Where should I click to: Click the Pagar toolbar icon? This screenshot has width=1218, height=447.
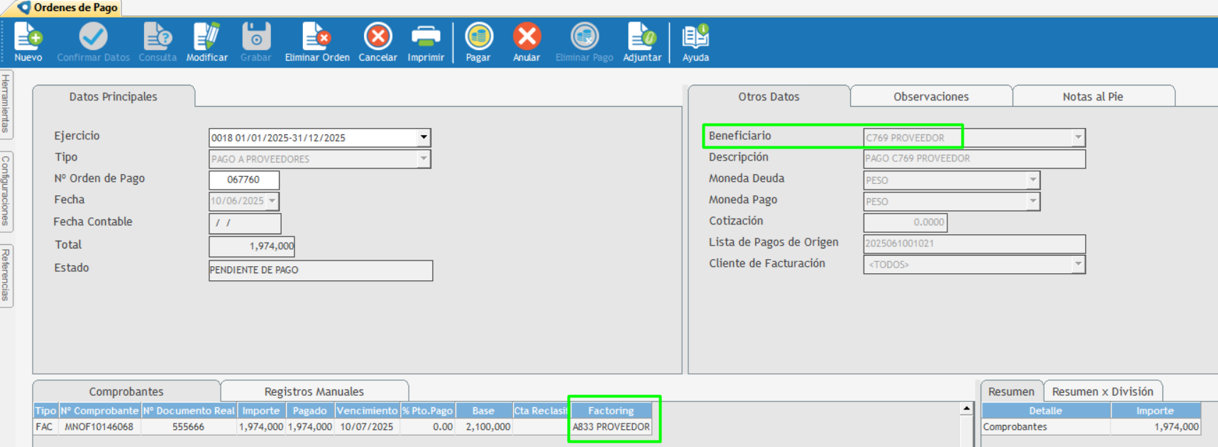pos(479,38)
